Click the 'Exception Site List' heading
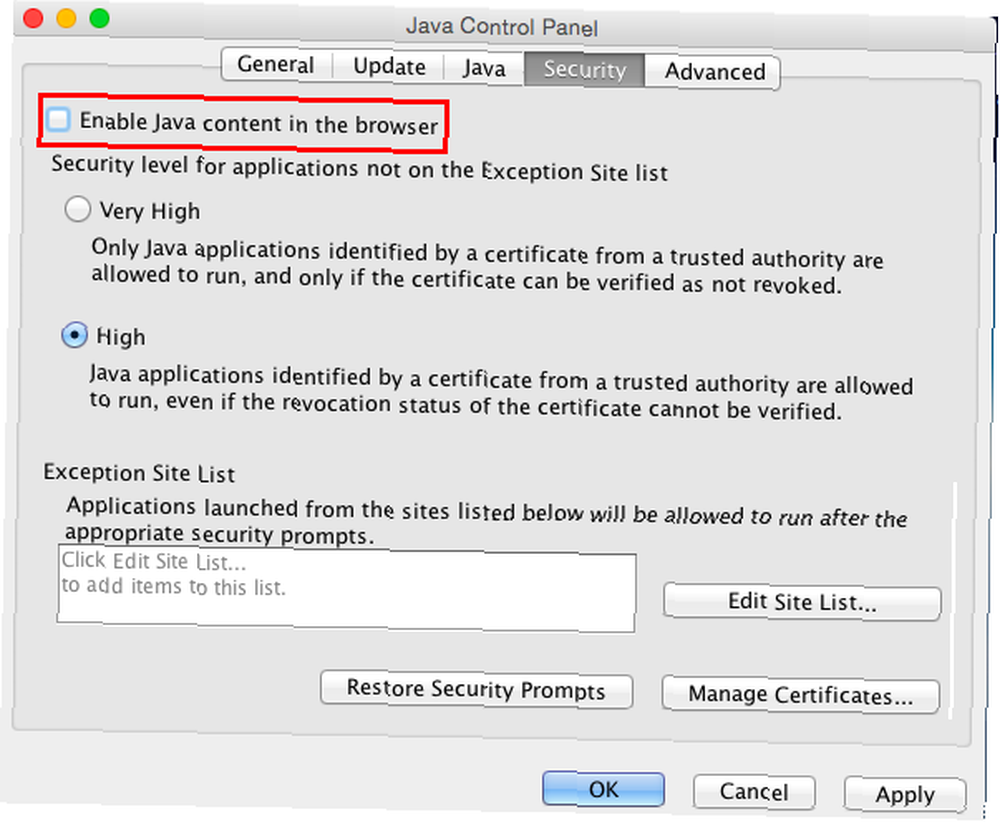Image resolution: width=1000 pixels, height=822 pixels. click(139, 473)
